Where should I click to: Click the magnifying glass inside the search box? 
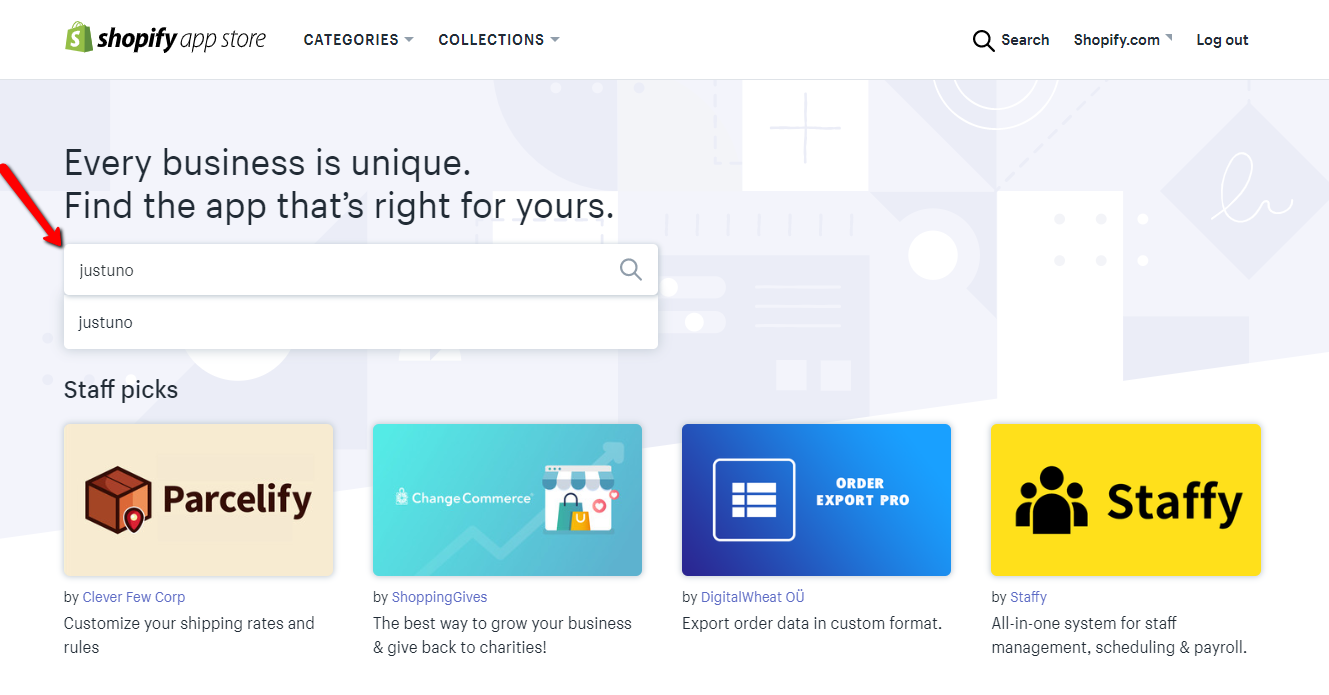(x=630, y=269)
